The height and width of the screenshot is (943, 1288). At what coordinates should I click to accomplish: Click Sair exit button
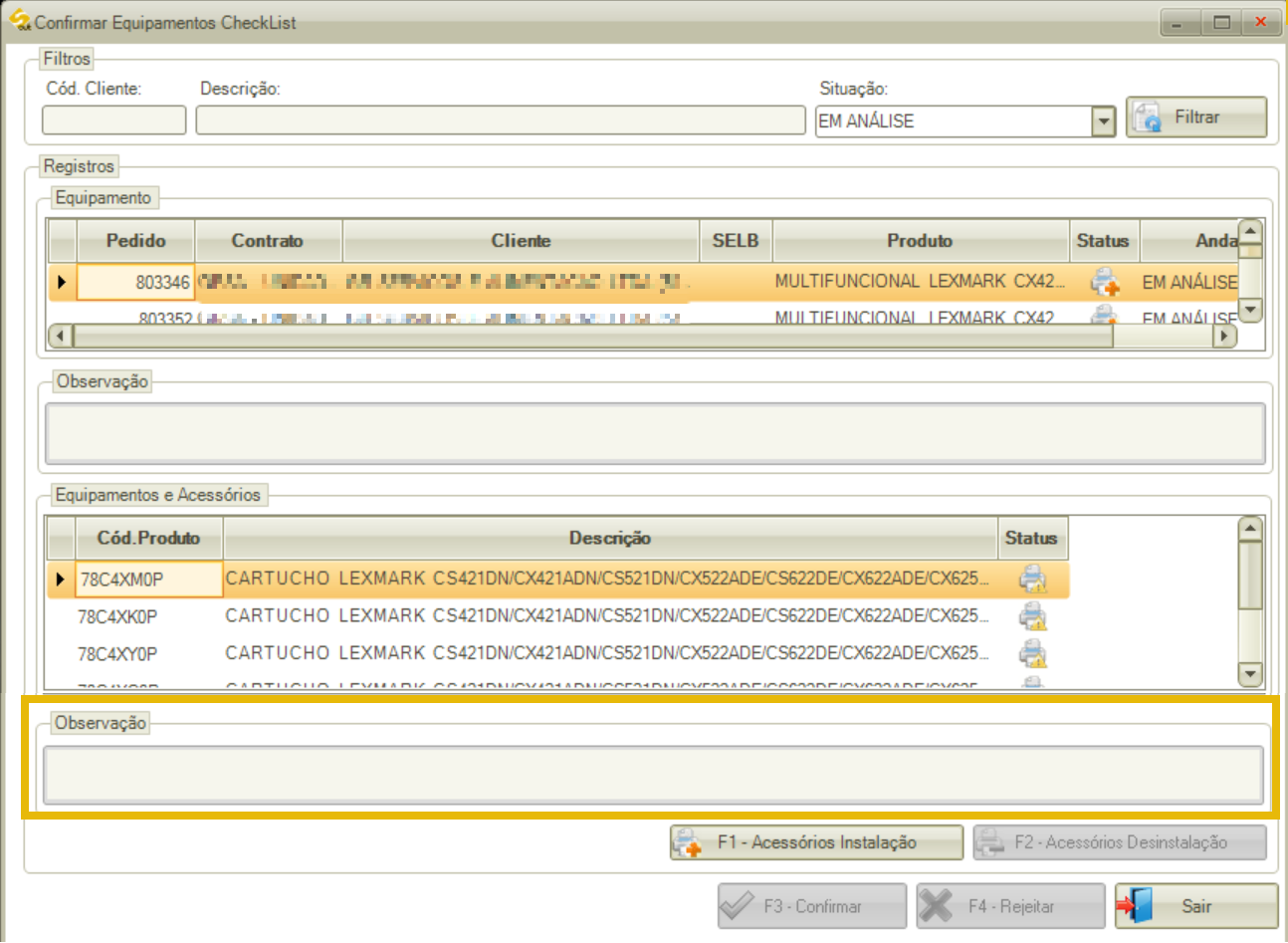[1195, 906]
